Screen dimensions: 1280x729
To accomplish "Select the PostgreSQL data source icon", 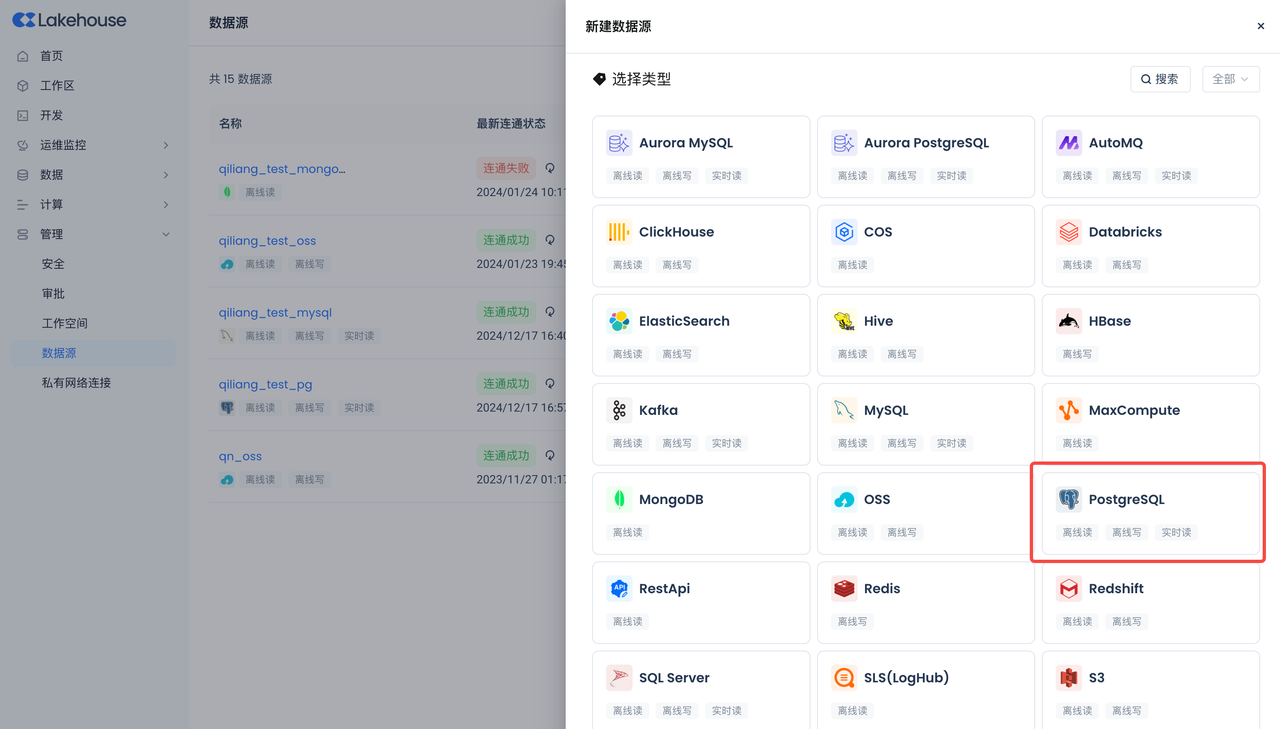I will [1068, 499].
